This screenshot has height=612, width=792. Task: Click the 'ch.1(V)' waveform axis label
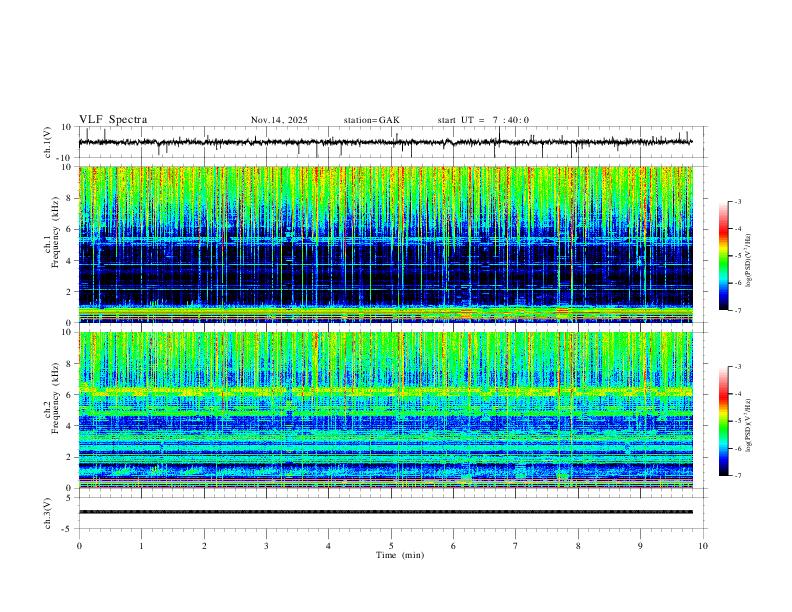(48, 142)
